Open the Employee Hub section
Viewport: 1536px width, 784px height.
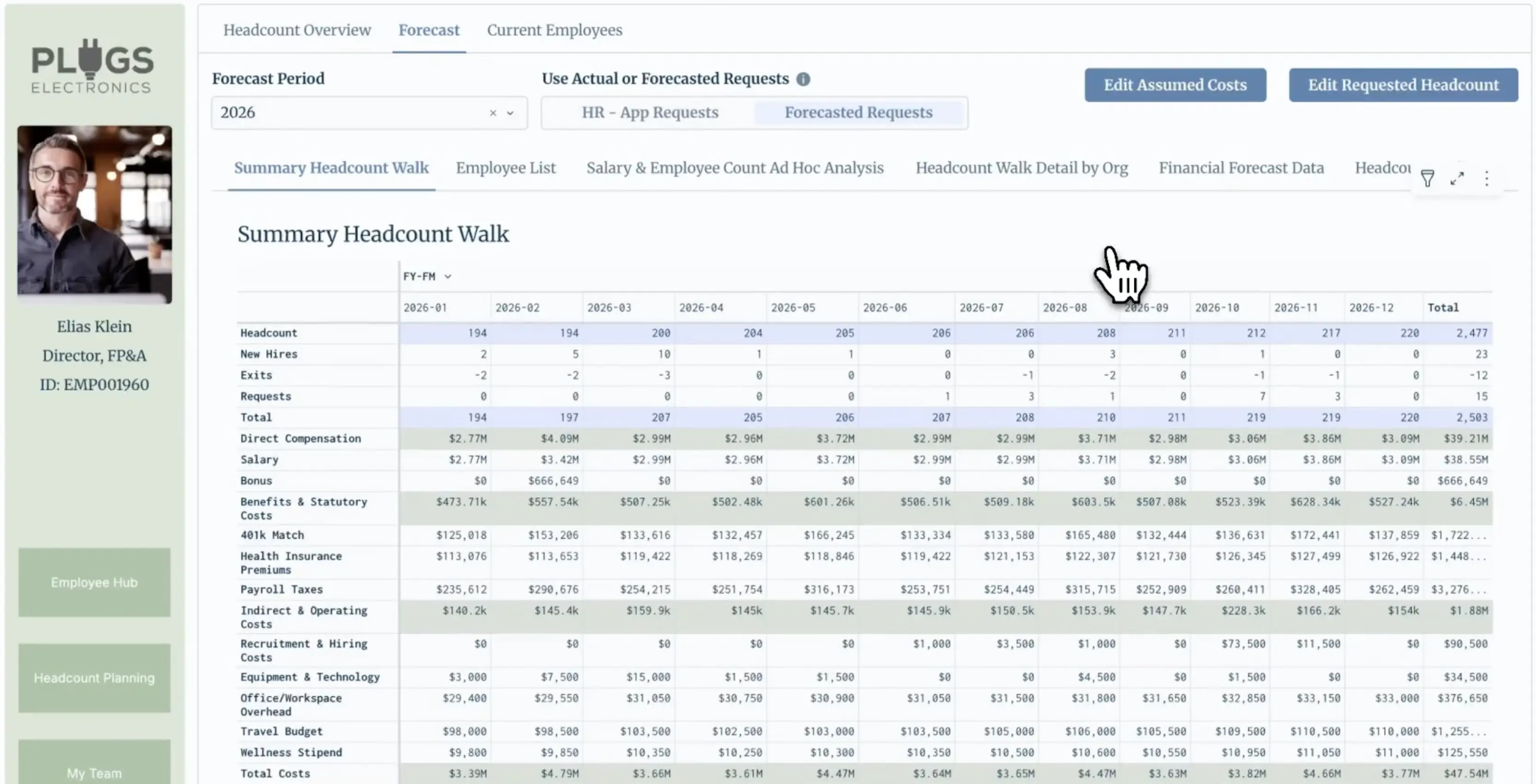coord(94,582)
